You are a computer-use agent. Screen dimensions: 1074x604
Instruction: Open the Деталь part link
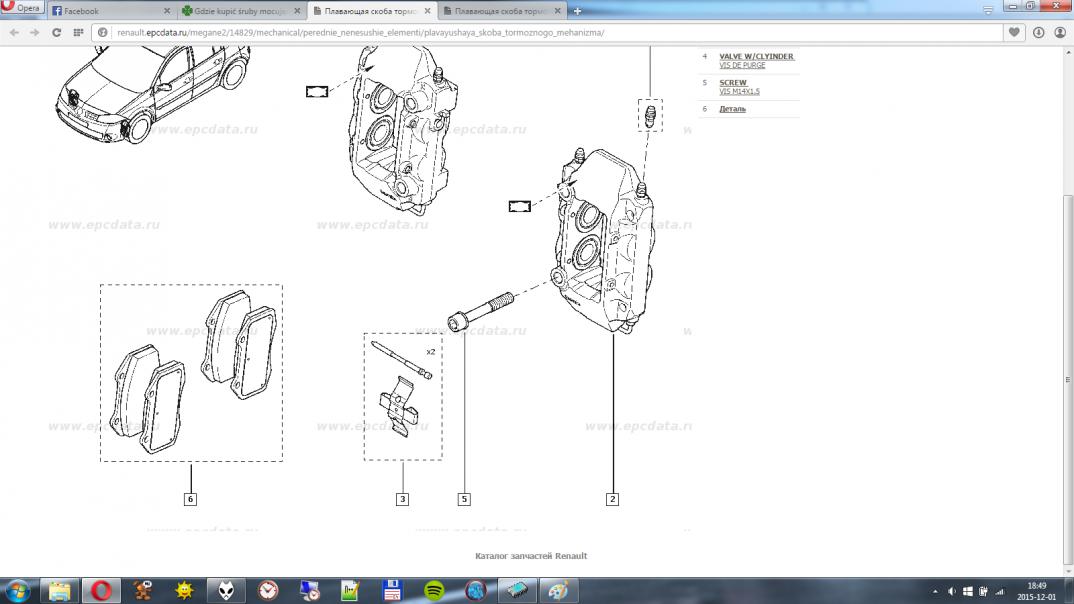(x=732, y=109)
